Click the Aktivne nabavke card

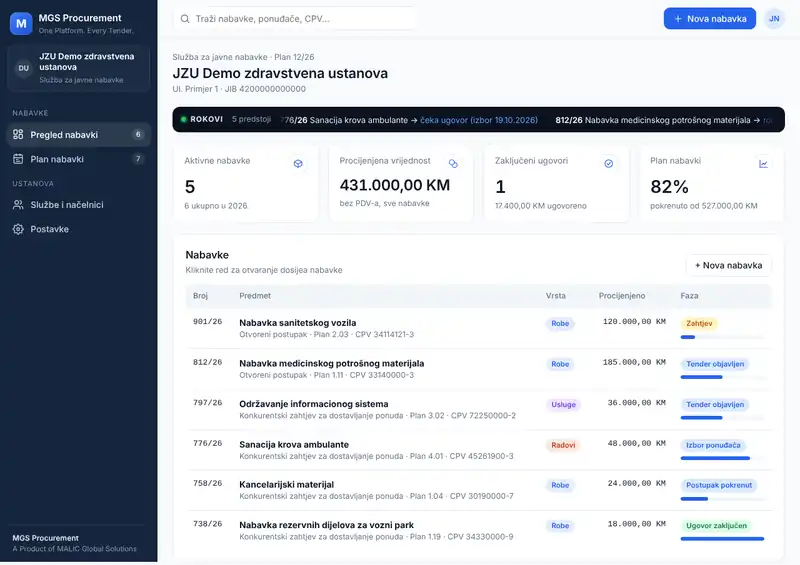246,183
